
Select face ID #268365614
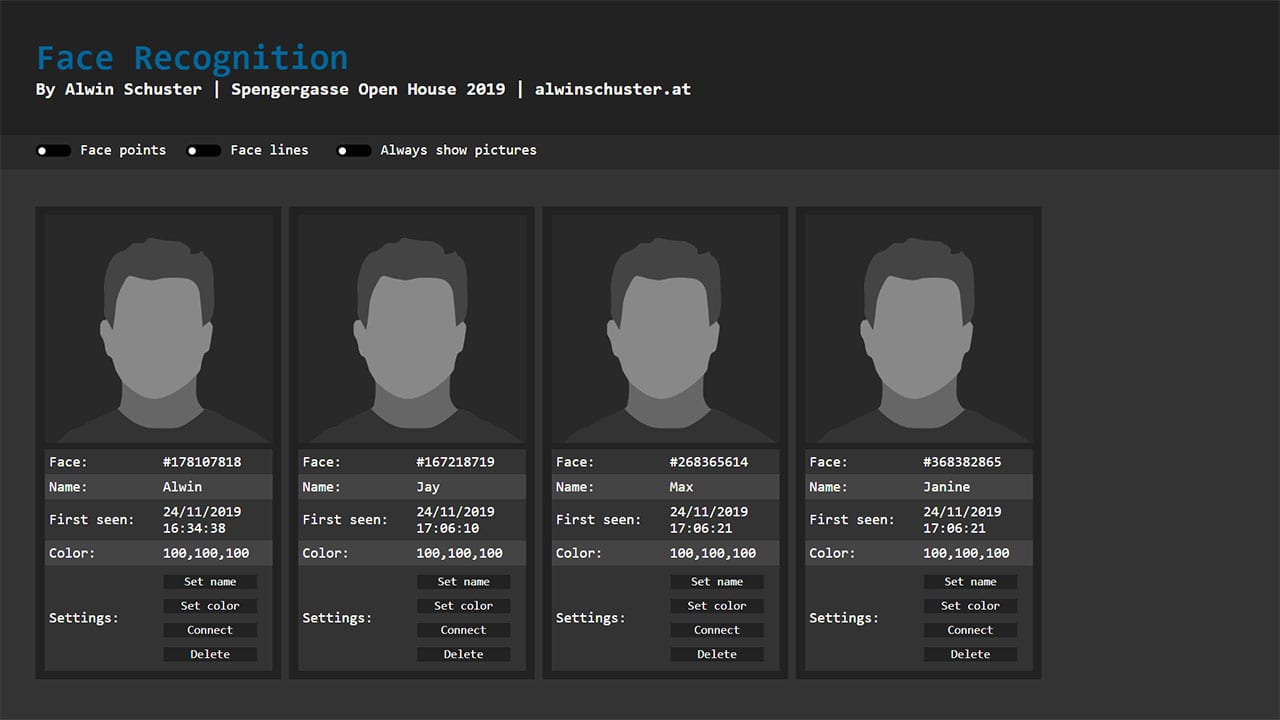[x=709, y=462]
